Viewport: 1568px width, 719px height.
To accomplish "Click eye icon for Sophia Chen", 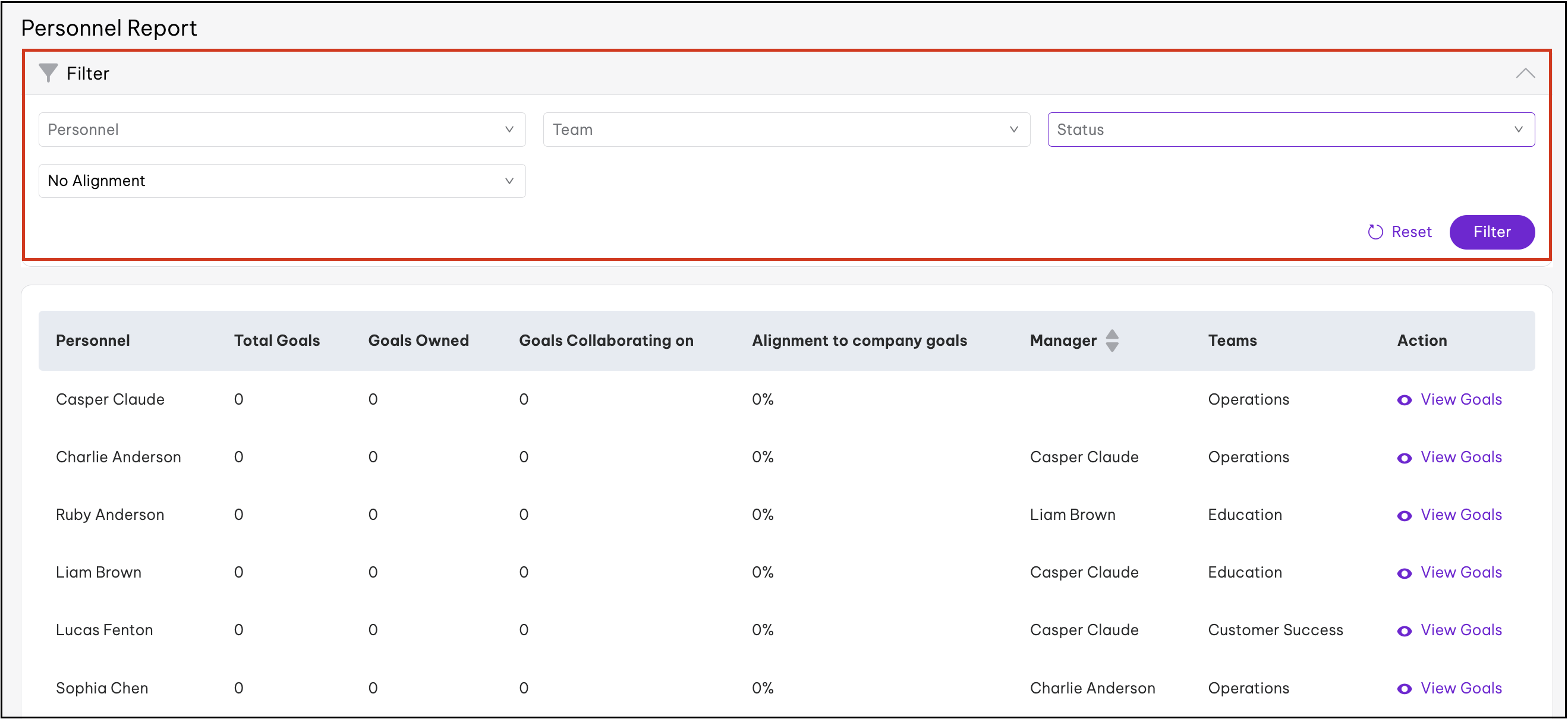I will tap(1405, 689).
